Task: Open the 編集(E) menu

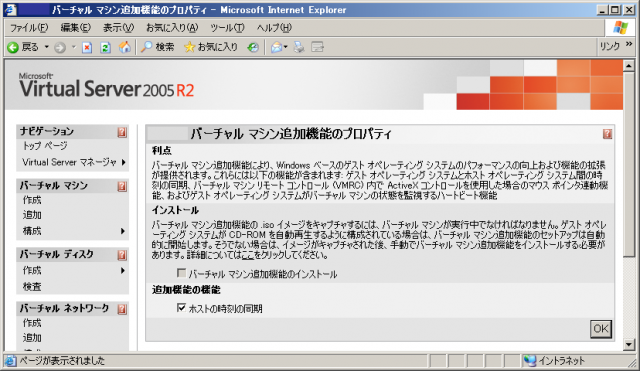Action: pos(76,28)
